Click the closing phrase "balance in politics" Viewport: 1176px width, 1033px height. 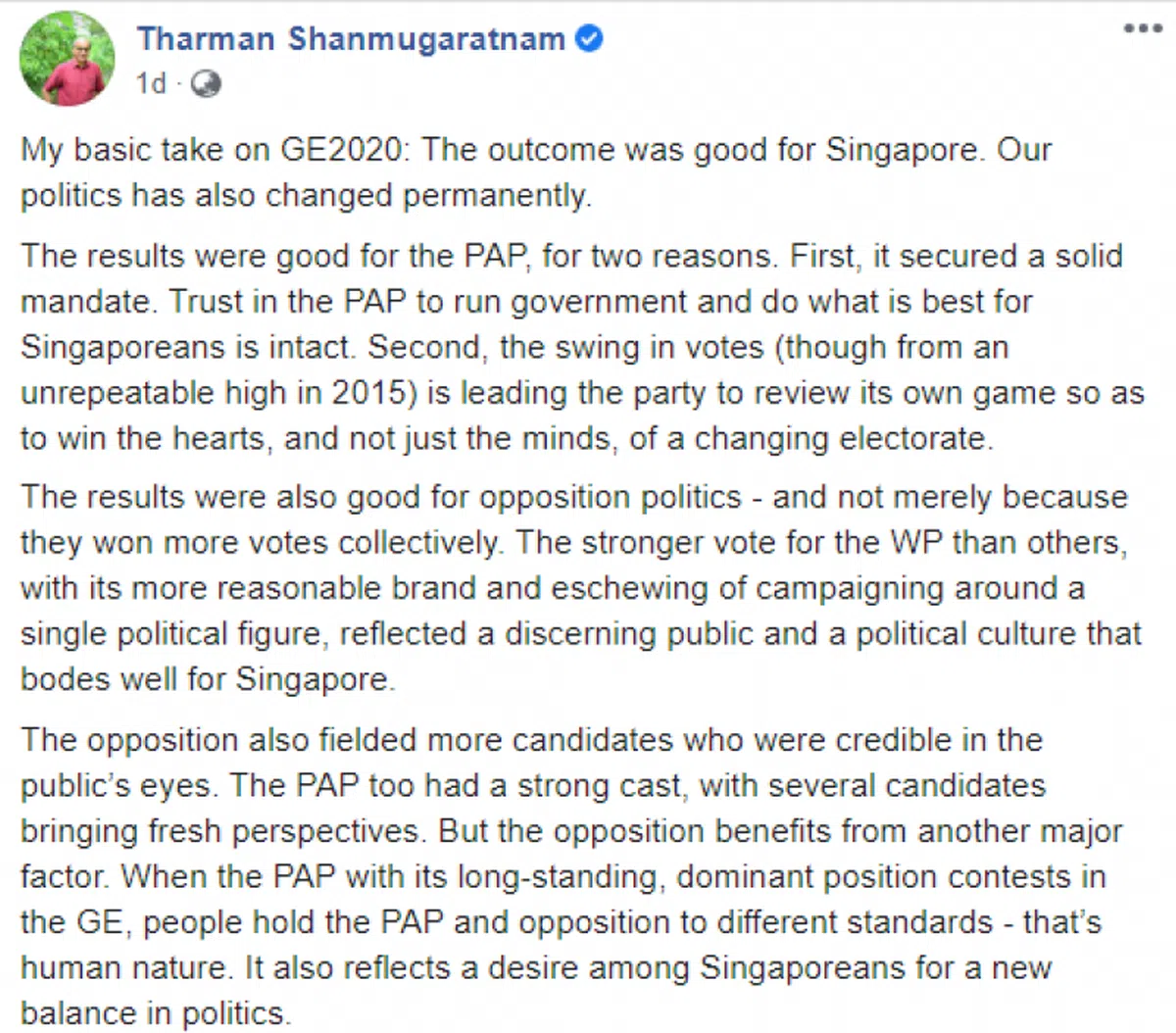pyautogui.click(x=155, y=1012)
